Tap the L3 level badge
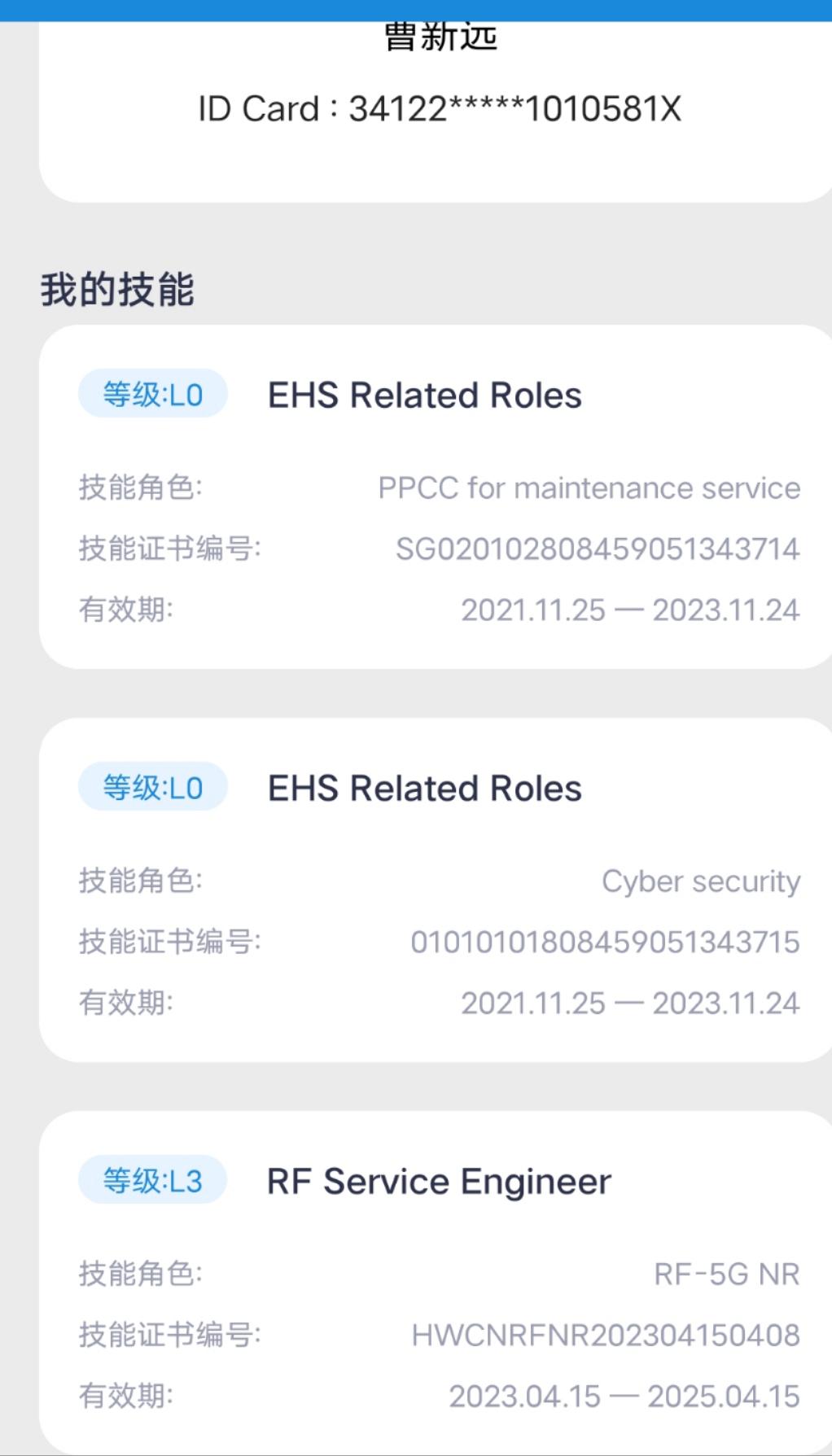This screenshot has height=1456, width=832. (152, 1180)
